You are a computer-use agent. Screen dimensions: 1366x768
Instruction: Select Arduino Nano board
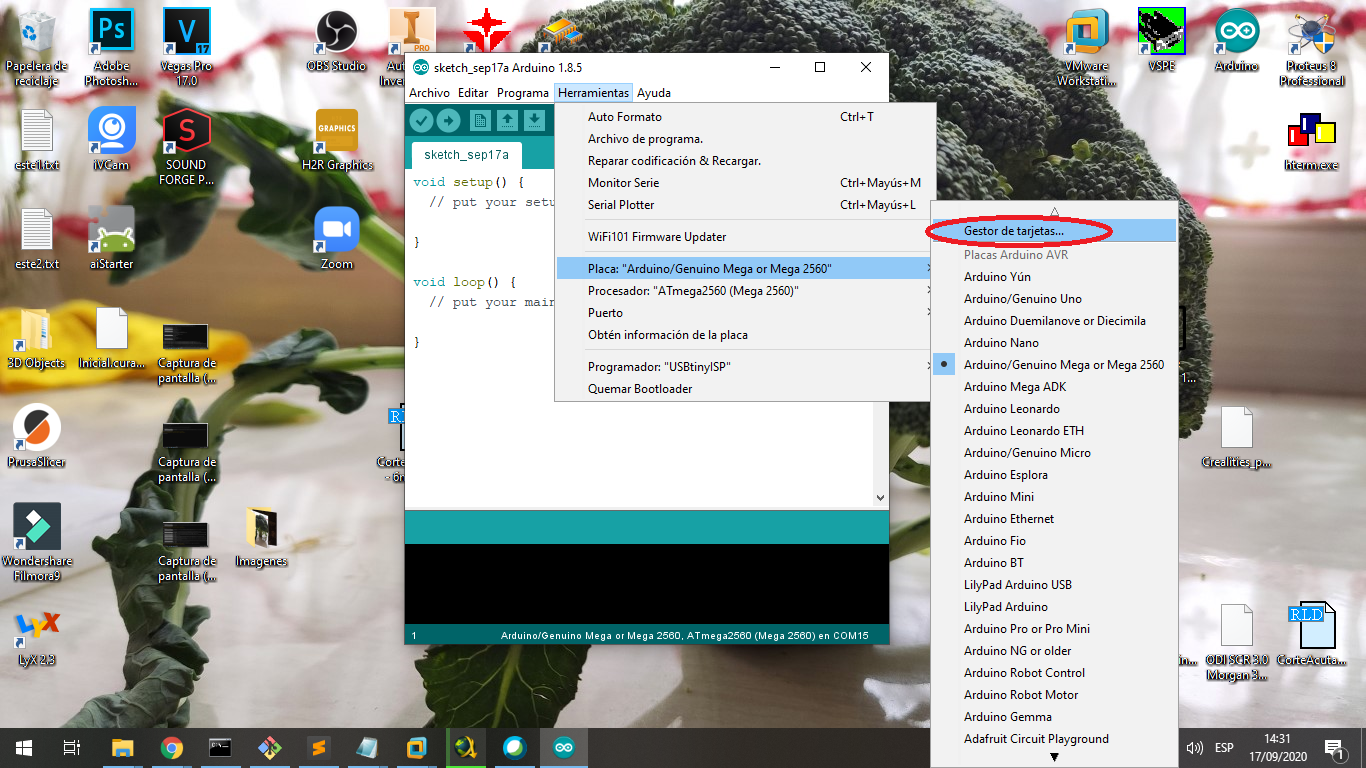point(1054,343)
